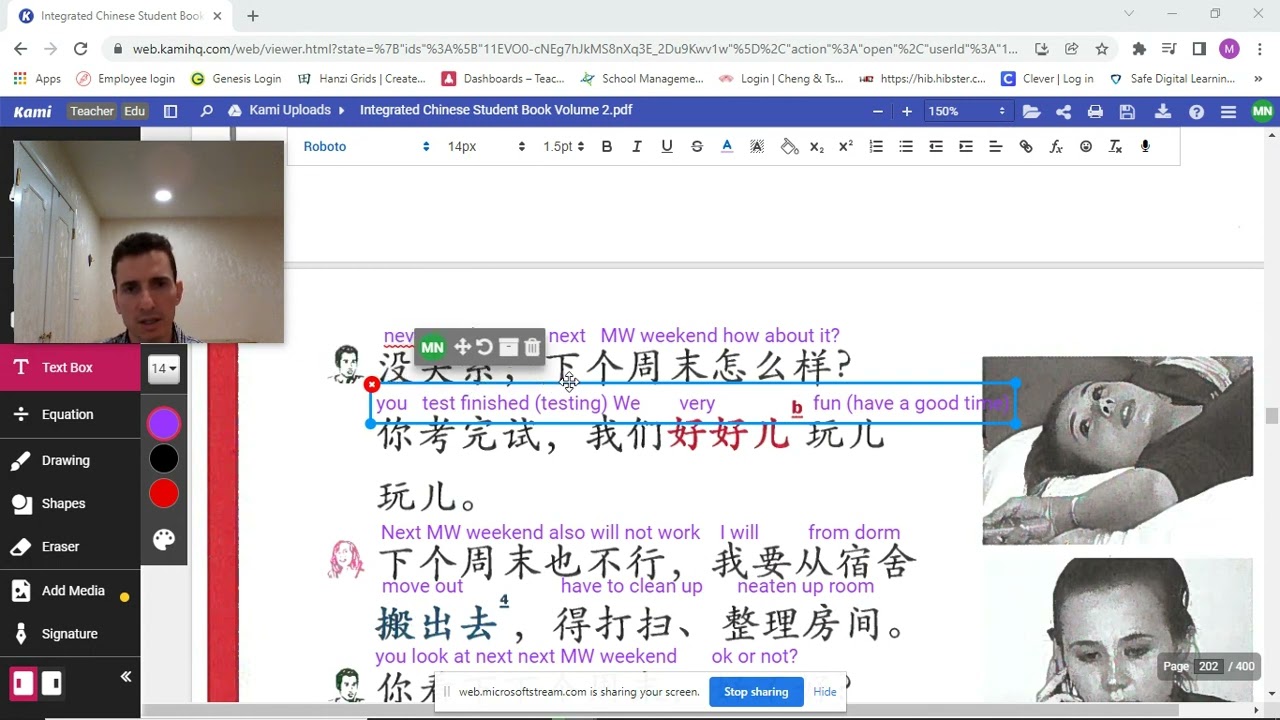
Task: Open the MN account avatar
Action: tap(1262, 111)
